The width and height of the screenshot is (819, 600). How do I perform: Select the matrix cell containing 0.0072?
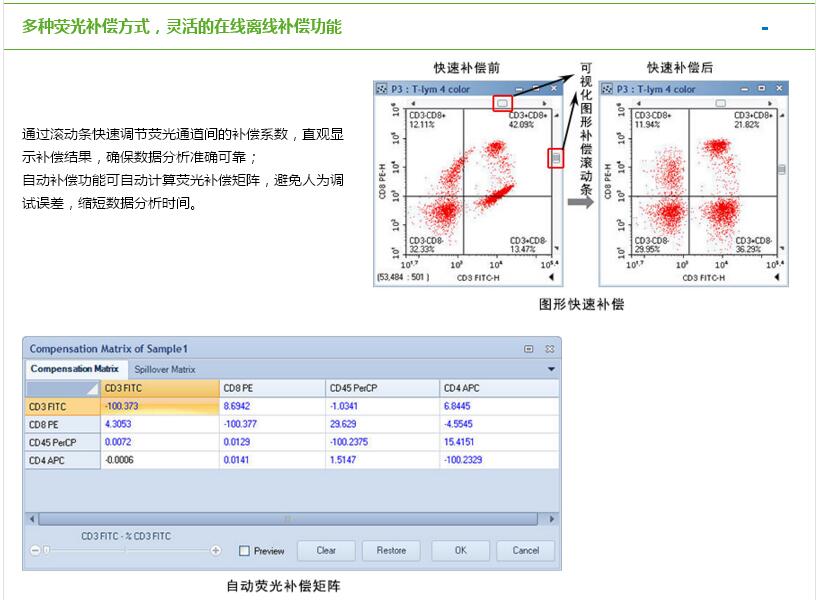point(160,442)
